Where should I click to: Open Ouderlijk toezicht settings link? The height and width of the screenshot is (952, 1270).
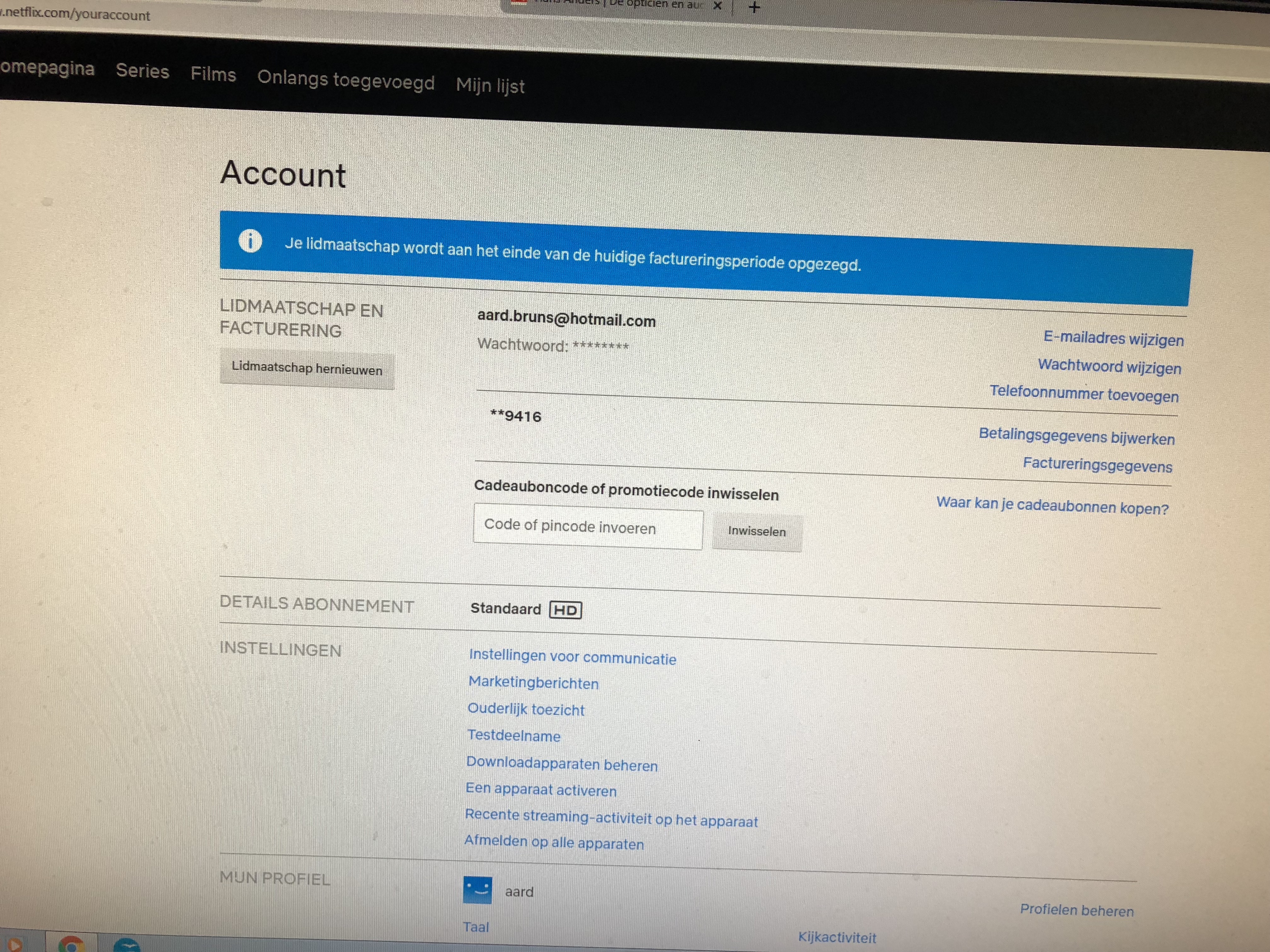coord(526,710)
